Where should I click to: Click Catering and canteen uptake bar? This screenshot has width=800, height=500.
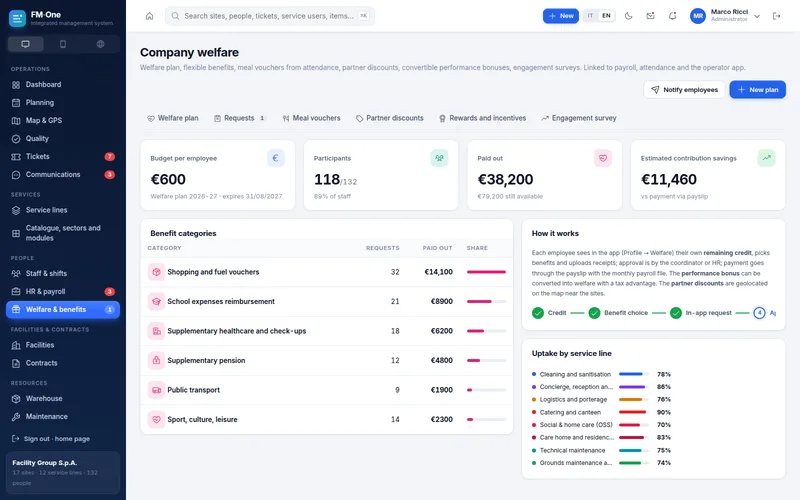634,412
